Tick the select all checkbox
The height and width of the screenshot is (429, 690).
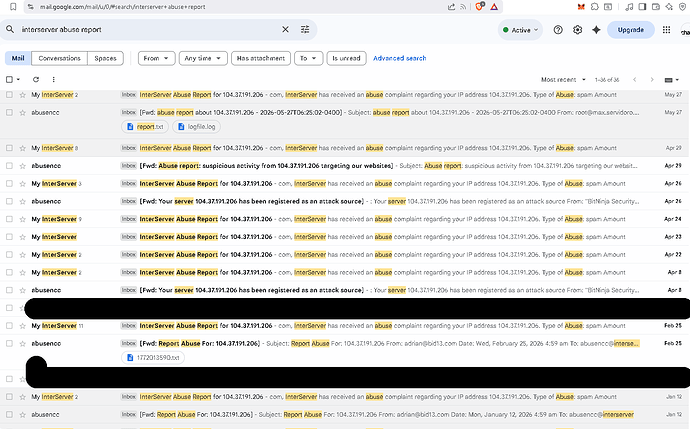click(9, 80)
